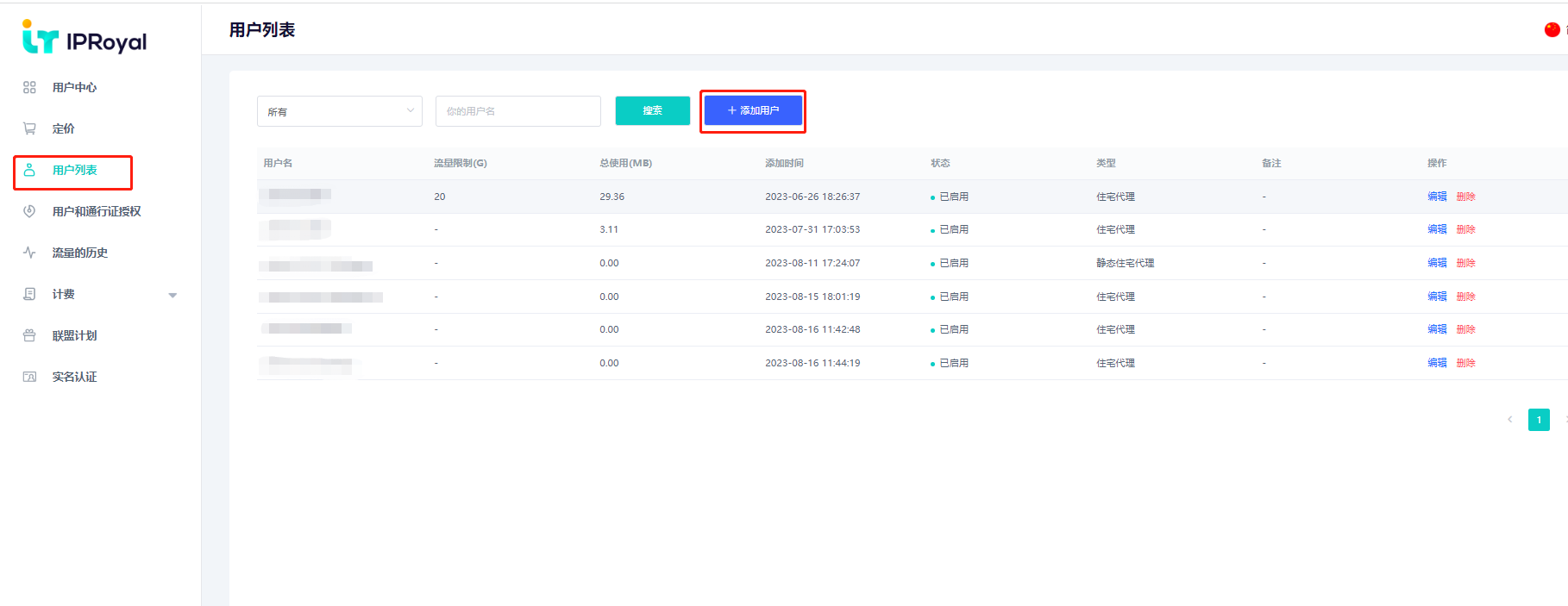Open the 所有 filter dropdown
Screen dimensions: 1568x606
(x=339, y=111)
